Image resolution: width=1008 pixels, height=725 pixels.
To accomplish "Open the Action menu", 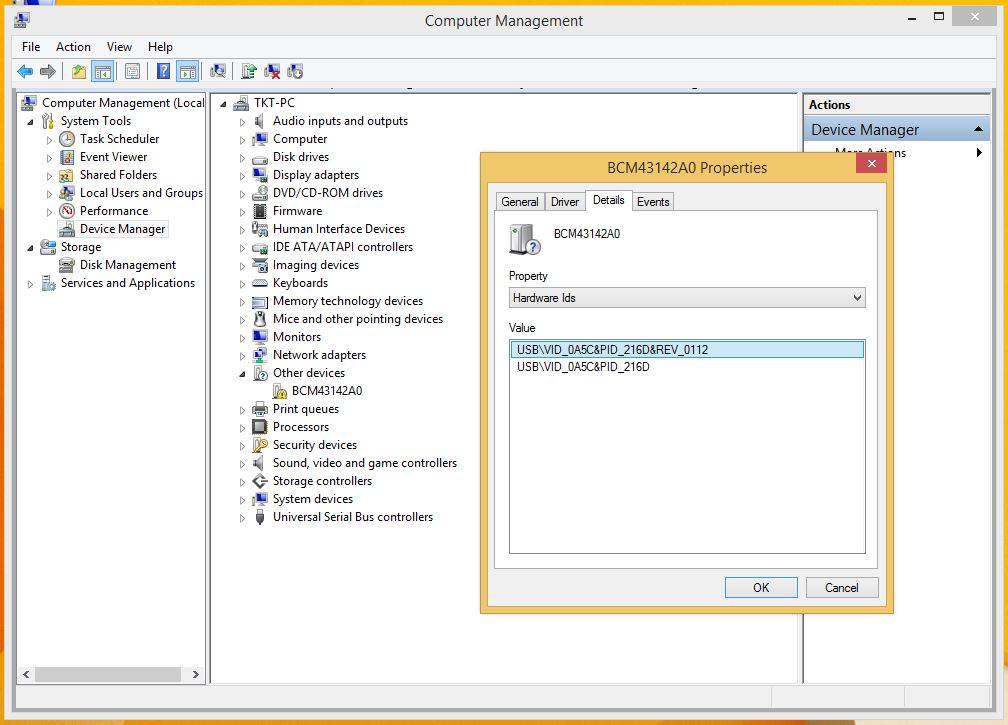I will 73,47.
